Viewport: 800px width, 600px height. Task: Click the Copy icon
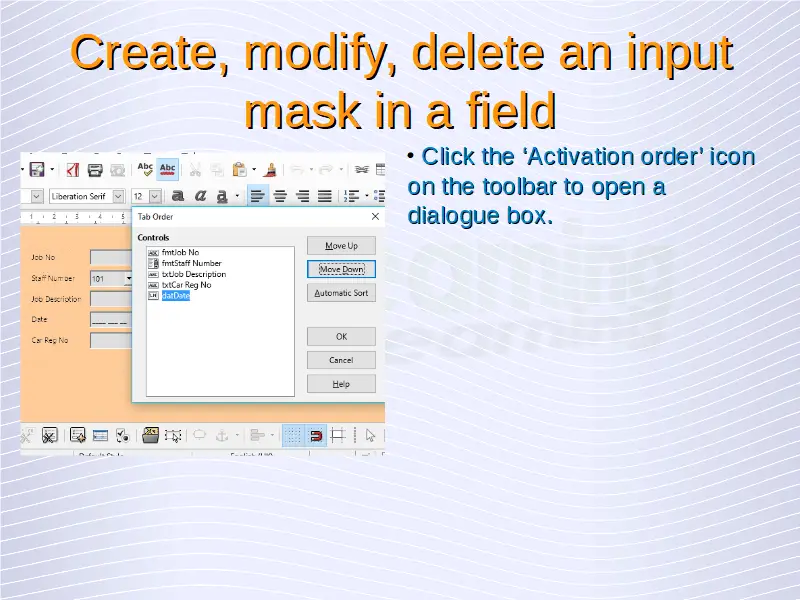click(x=217, y=169)
